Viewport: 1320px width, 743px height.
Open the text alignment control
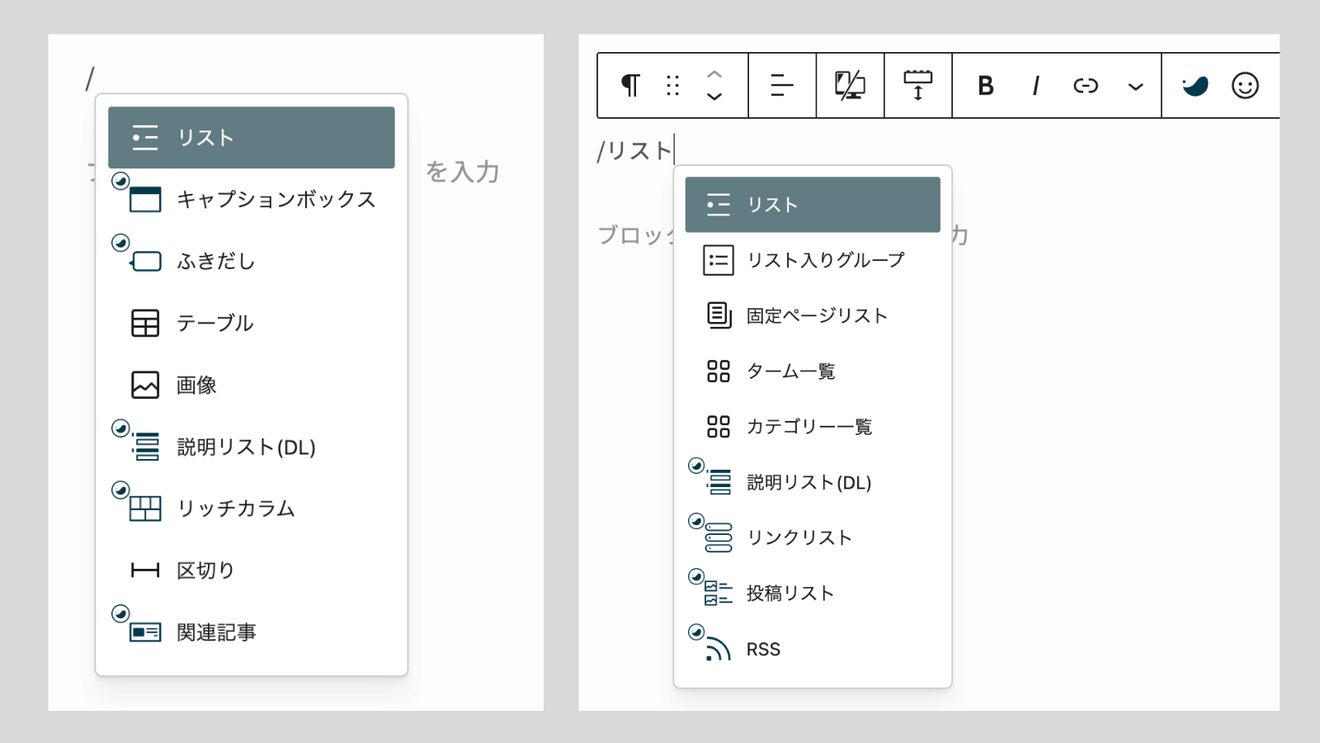click(x=782, y=86)
